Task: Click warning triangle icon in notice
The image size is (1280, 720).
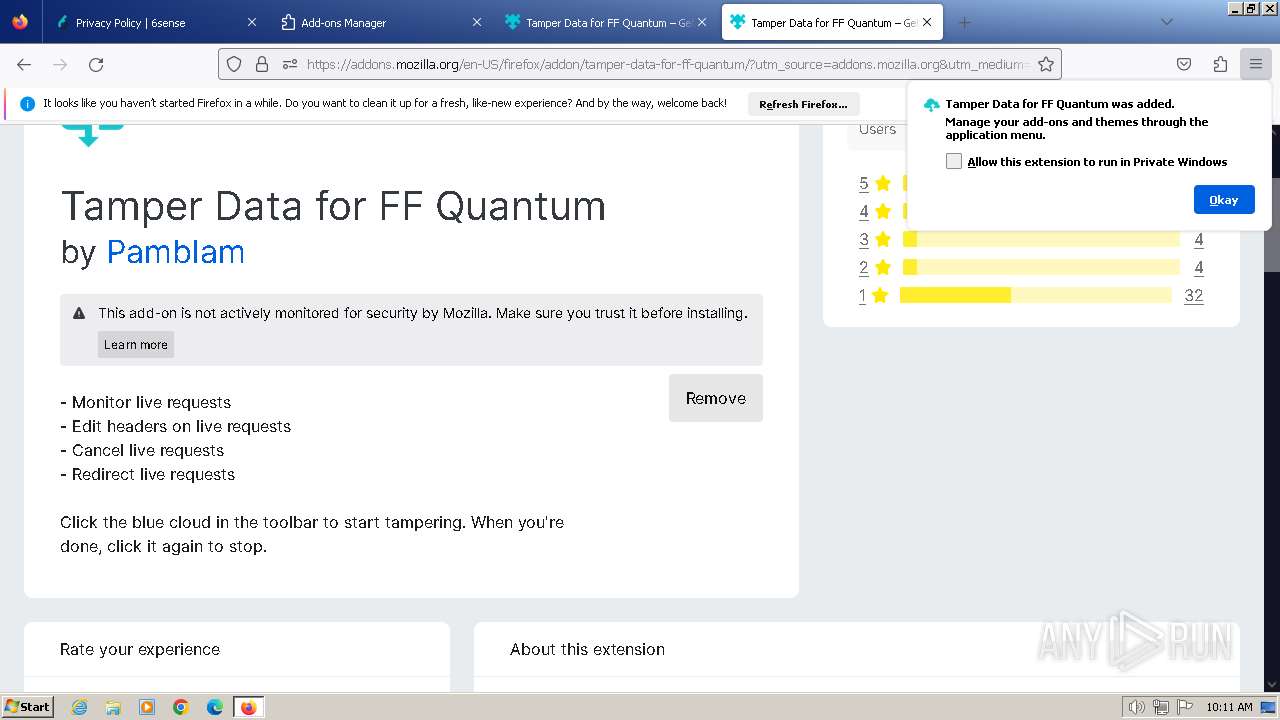Action: (79, 313)
